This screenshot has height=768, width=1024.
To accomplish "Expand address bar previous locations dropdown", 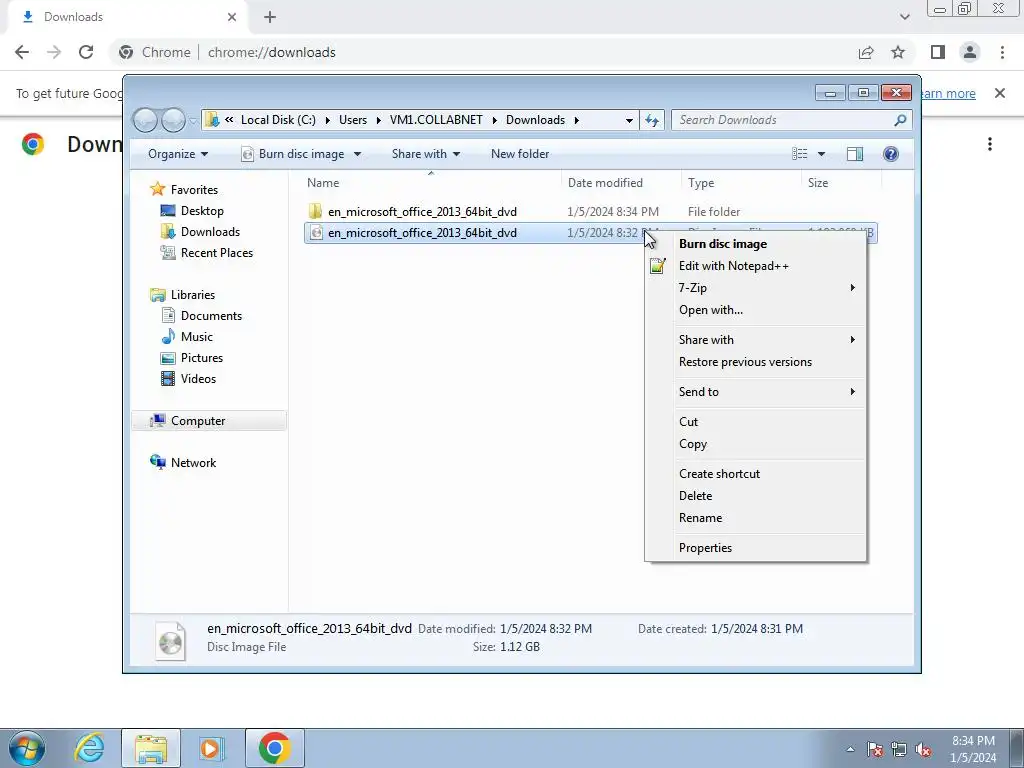I will click(629, 121).
